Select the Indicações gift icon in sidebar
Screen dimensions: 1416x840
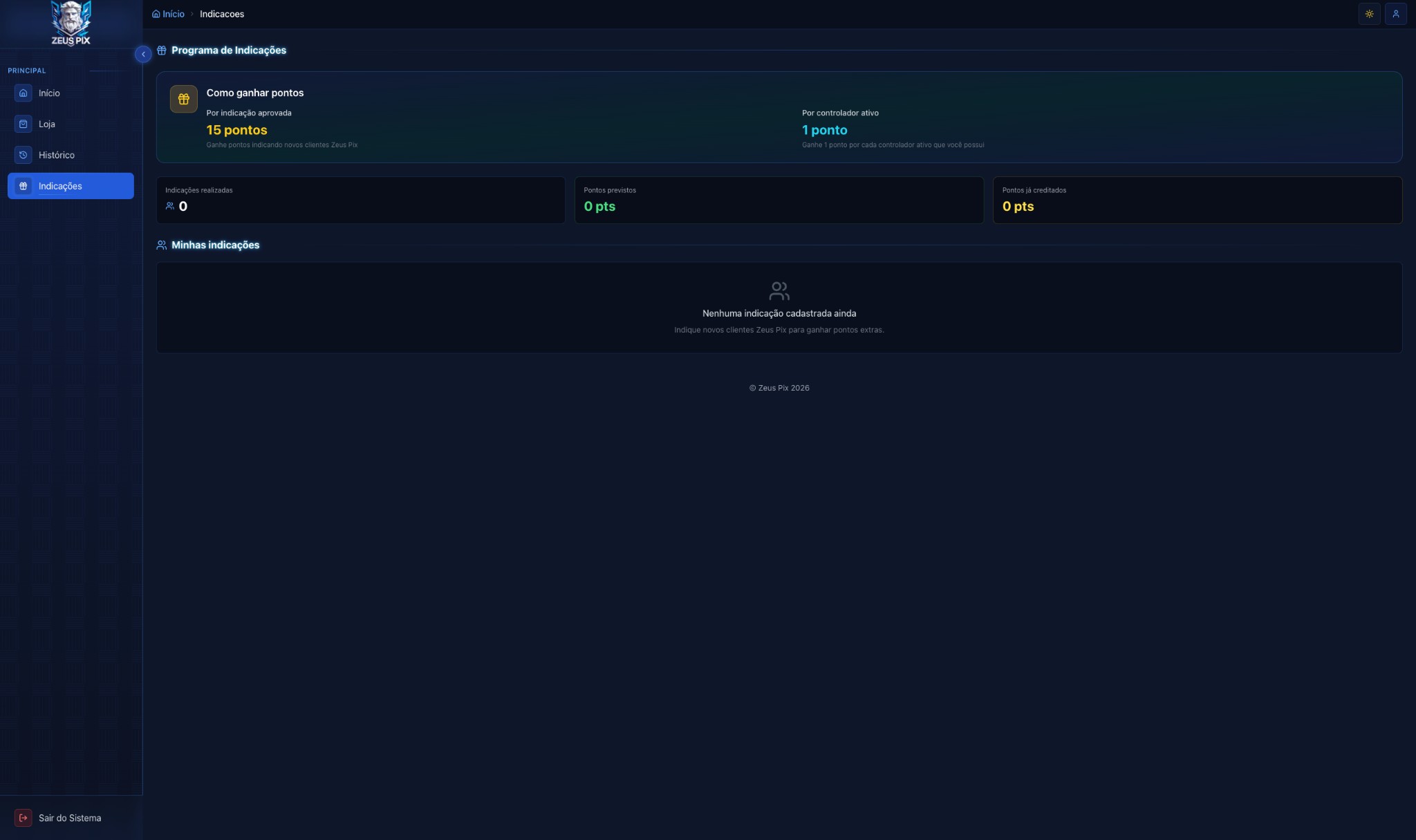click(x=23, y=186)
